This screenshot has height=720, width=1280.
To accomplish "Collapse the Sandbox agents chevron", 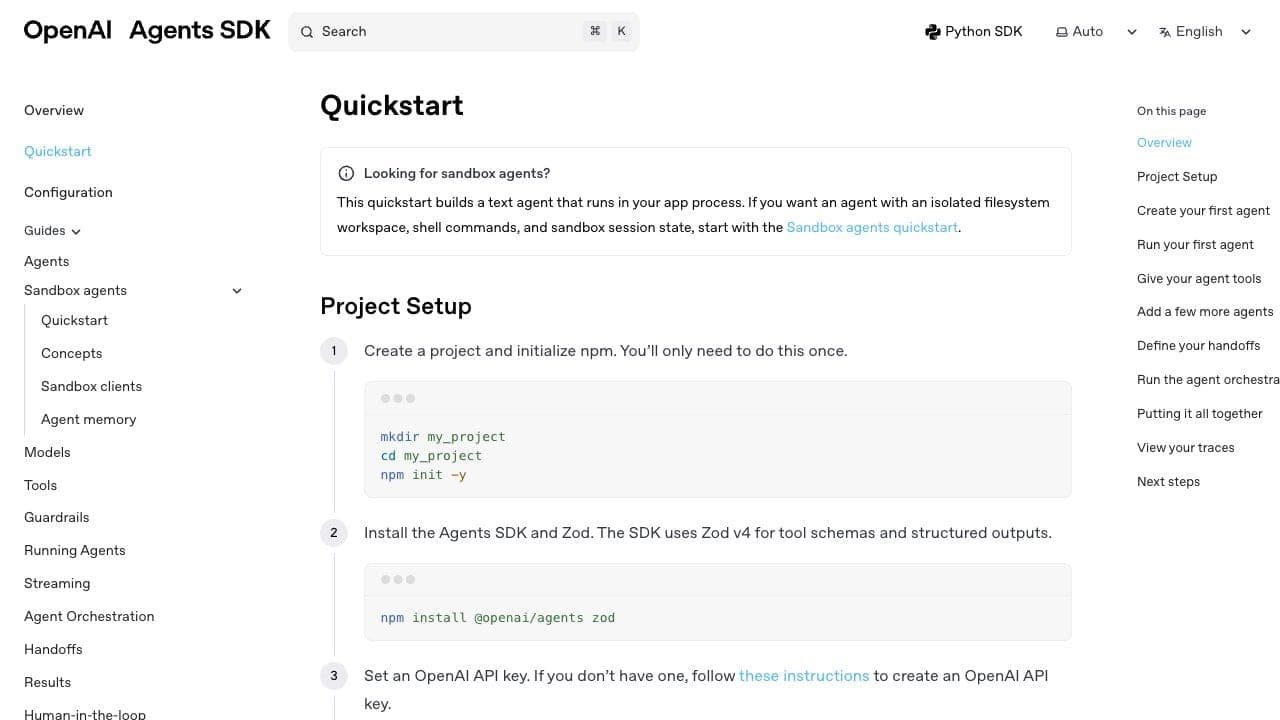I will tap(237, 291).
